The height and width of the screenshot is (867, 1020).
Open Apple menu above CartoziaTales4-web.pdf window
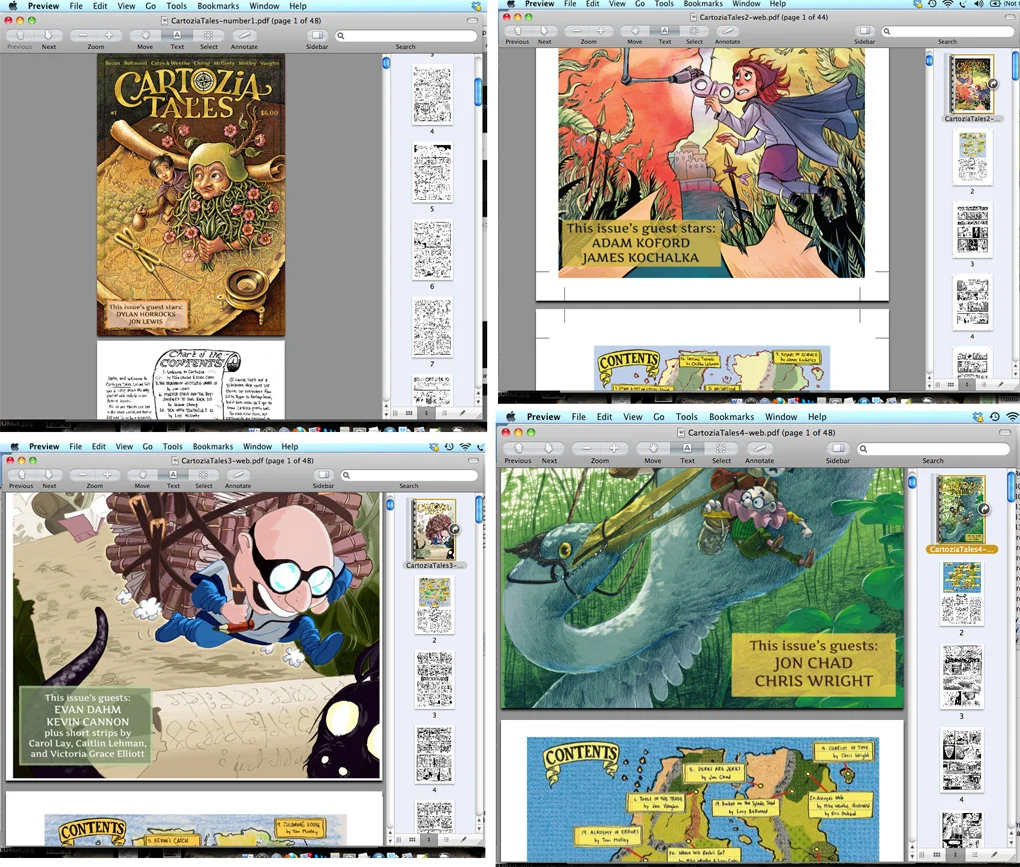(x=511, y=417)
